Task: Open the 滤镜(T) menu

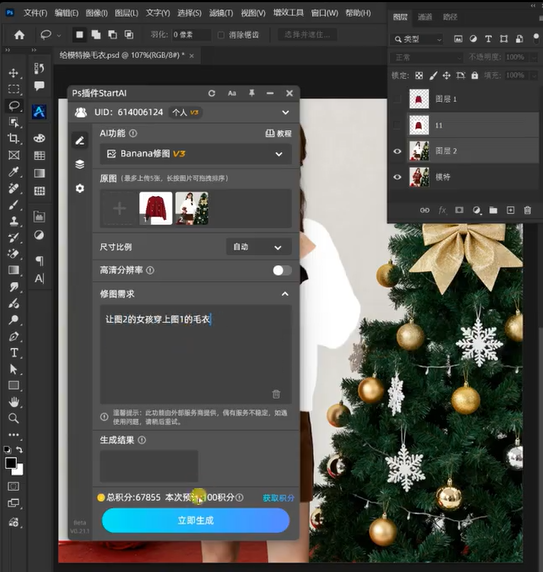Action: point(221,13)
